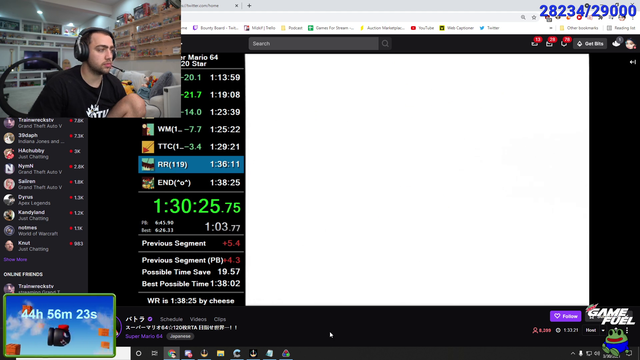The width and height of the screenshot is (640, 360).
Task: Open the Videos tab of the channel
Action: (x=198, y=319)
